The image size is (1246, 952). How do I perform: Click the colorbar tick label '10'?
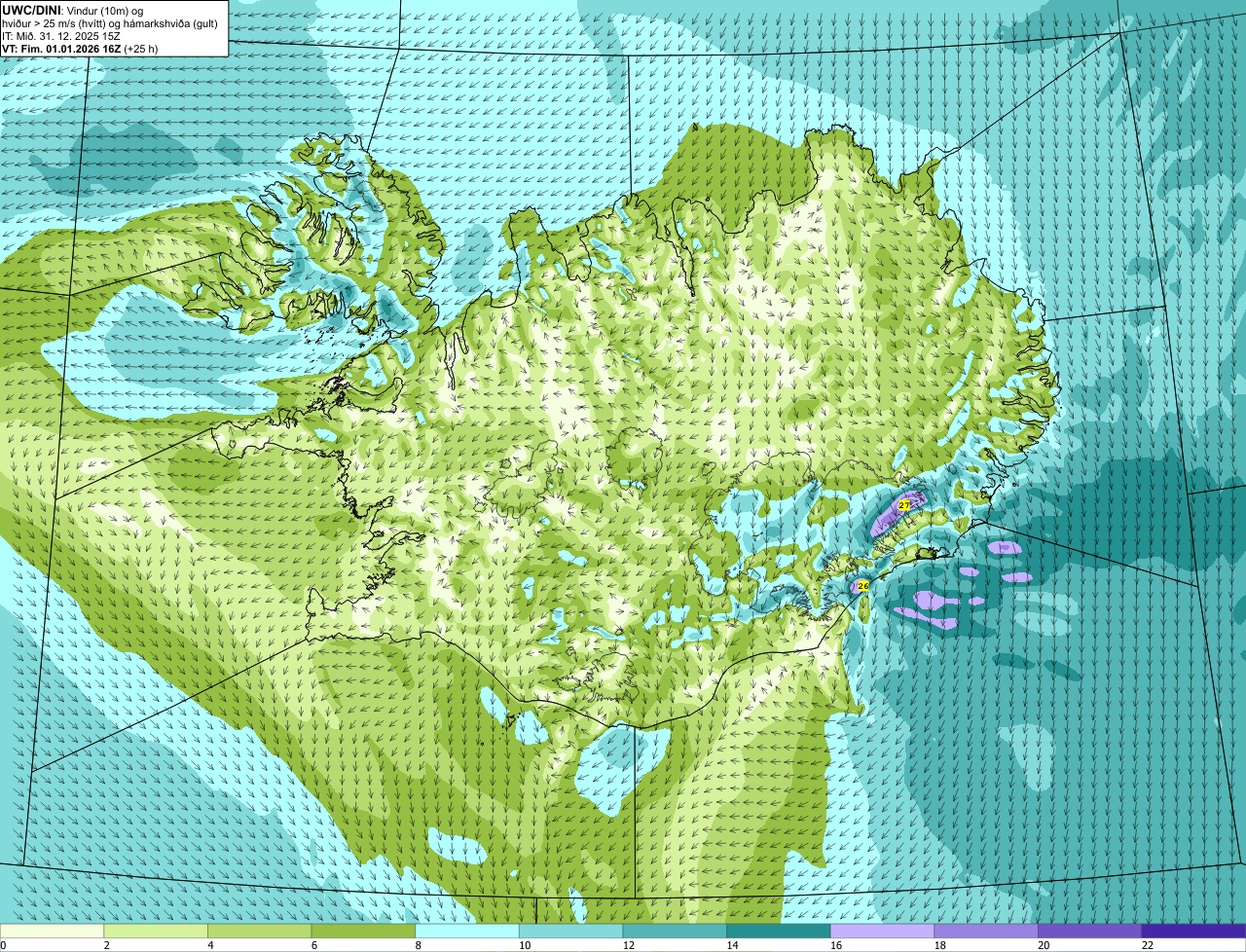click(525, 945)
